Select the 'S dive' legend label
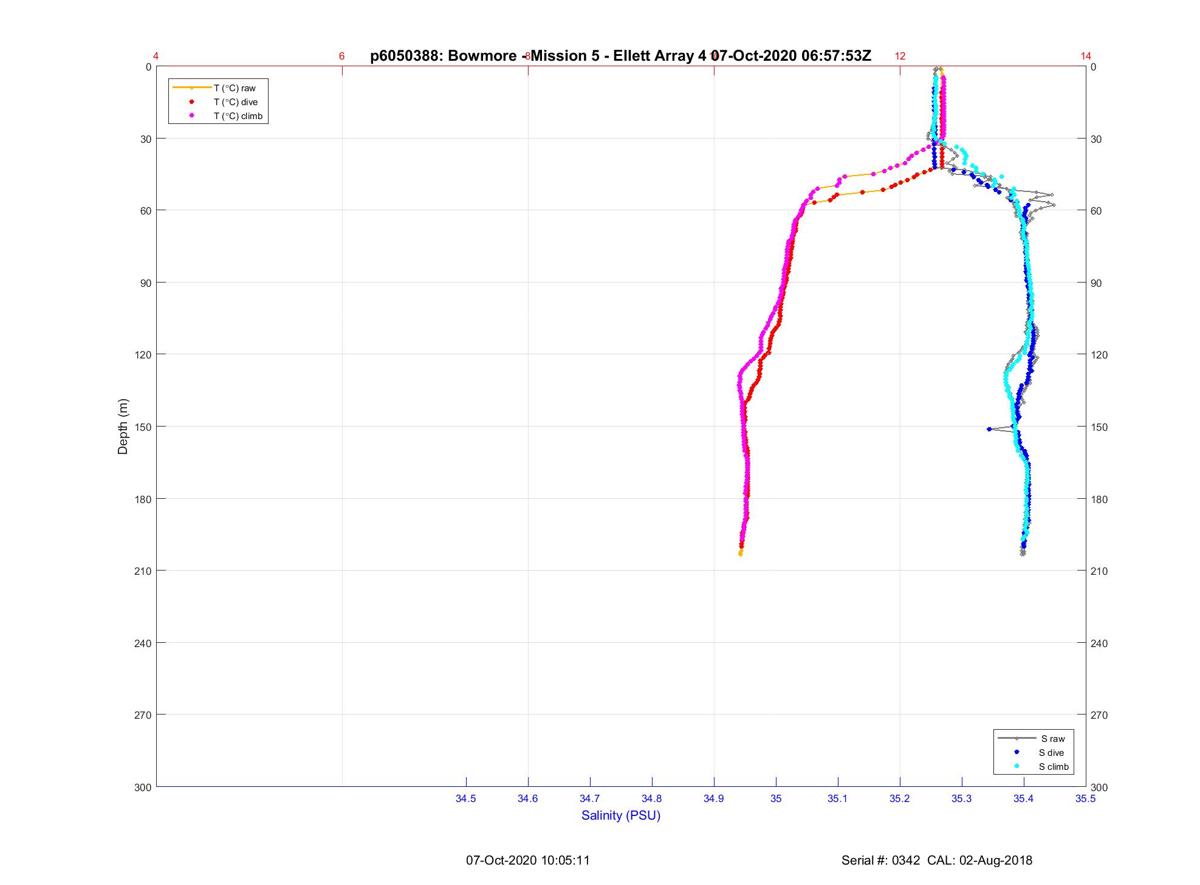The height and width of the screenshot is (885, 1200). tap(1052, 752)
